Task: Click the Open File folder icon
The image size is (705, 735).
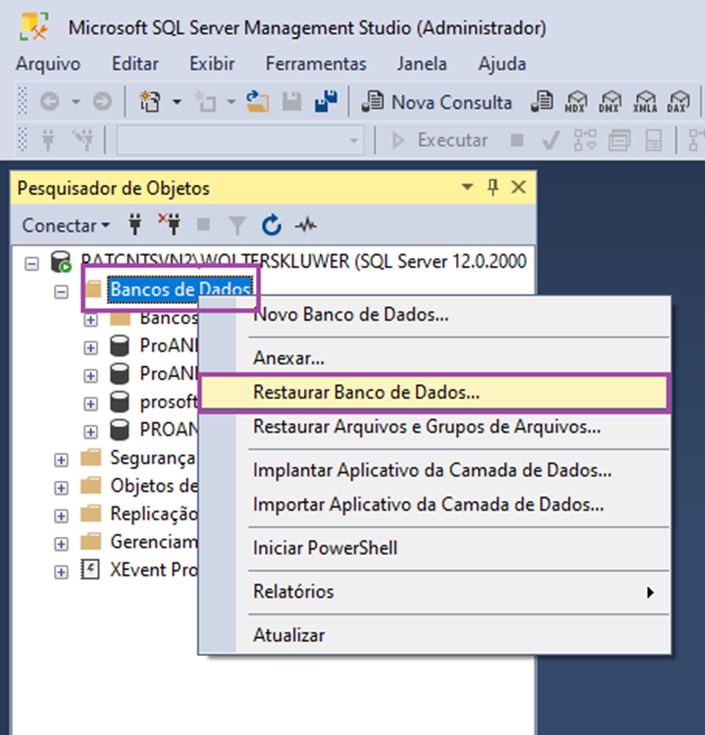Action: (x=257, y=101)
